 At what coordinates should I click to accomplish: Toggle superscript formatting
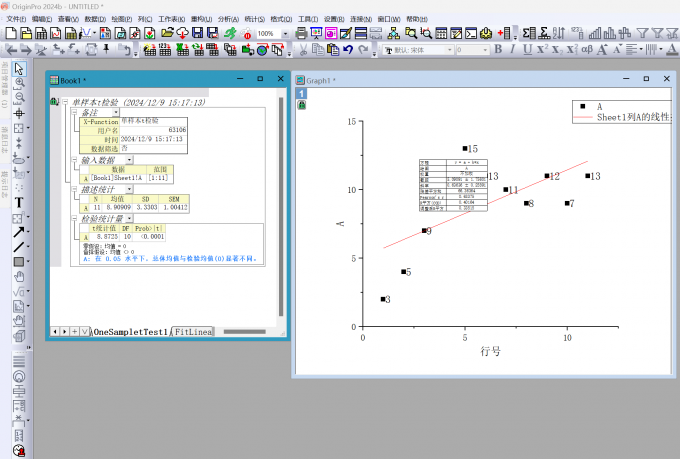542,49
